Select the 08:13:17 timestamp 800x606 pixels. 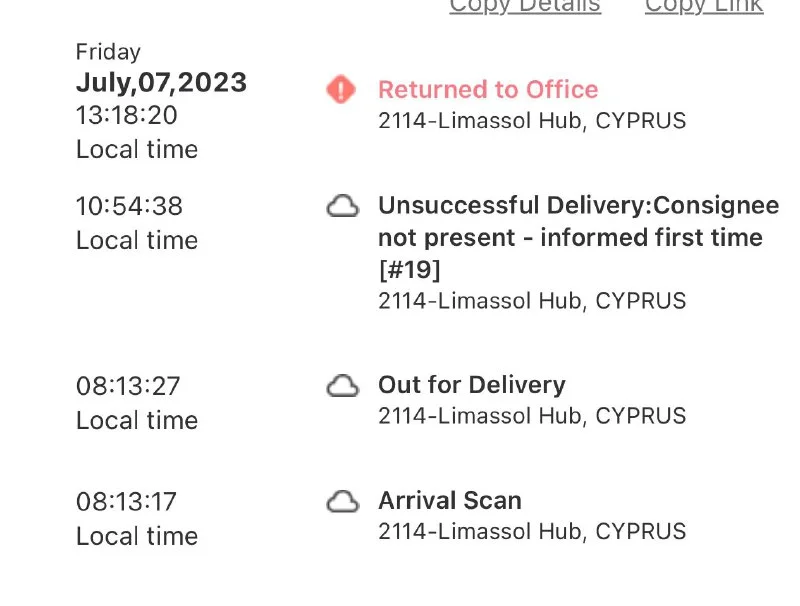tap(129, 501)
